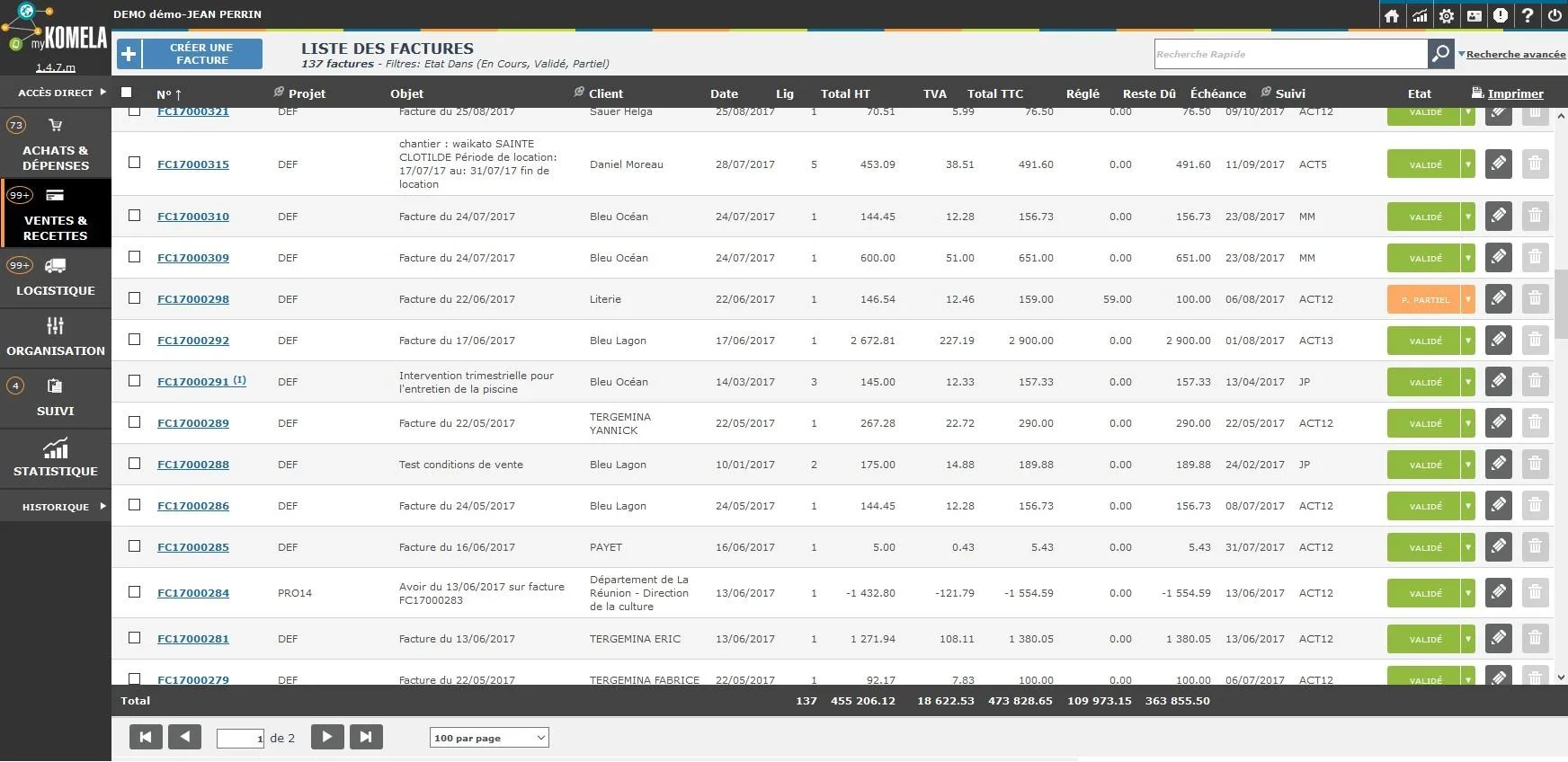Expand the Recherche avancée panel
Screen dimensions: 1568x762
(x=1512, y=54)
